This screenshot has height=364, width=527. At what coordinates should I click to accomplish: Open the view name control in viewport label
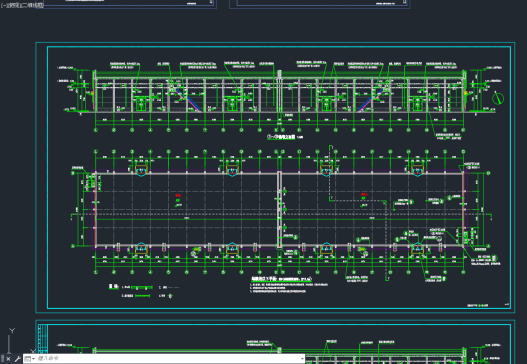click(13, 5)
